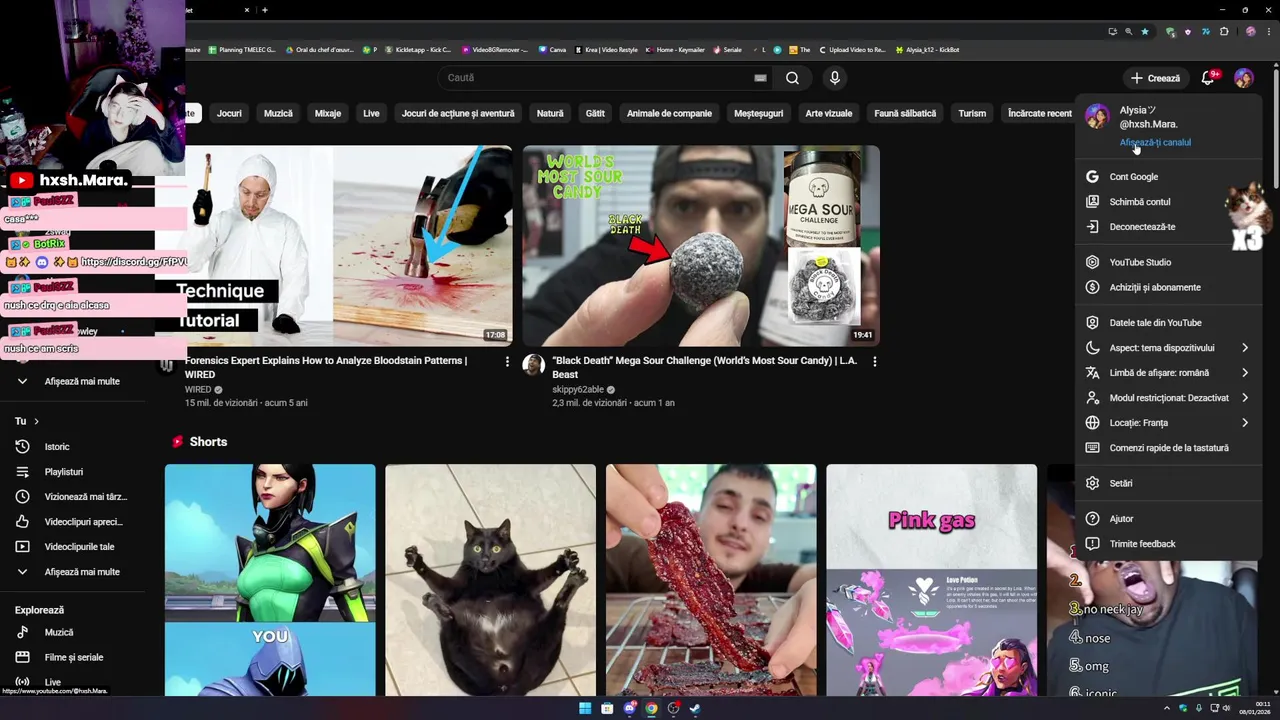
Task: Open the on-screen keyboard icon in search box
Action: tap(760, 78)
